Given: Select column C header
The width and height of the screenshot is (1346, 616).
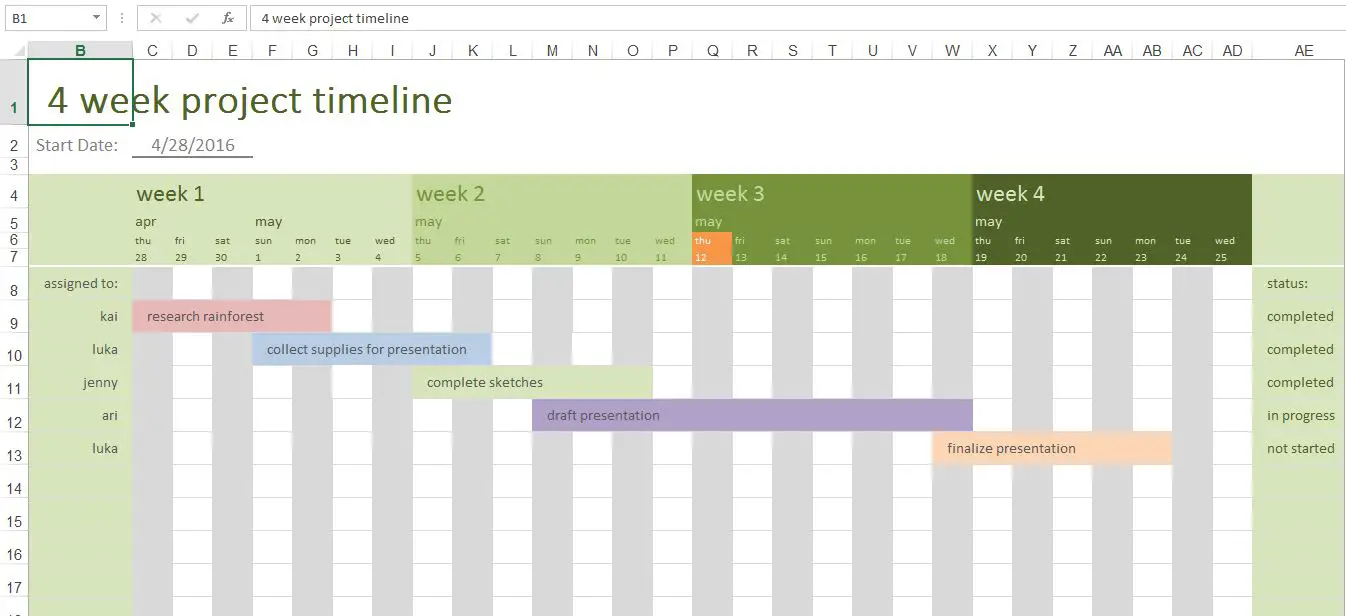Looking at the screenshot, I should 152,50.
